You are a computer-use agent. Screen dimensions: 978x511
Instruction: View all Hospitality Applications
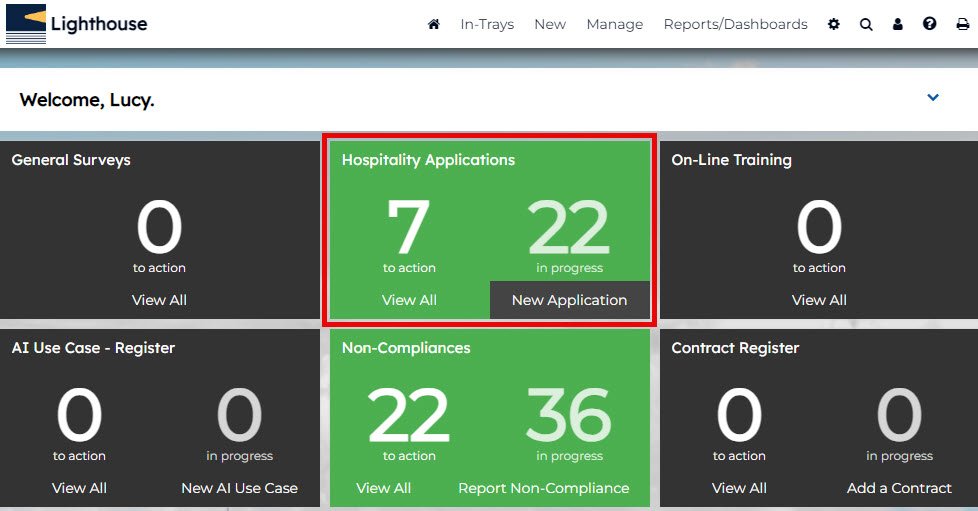pos(409,300)
